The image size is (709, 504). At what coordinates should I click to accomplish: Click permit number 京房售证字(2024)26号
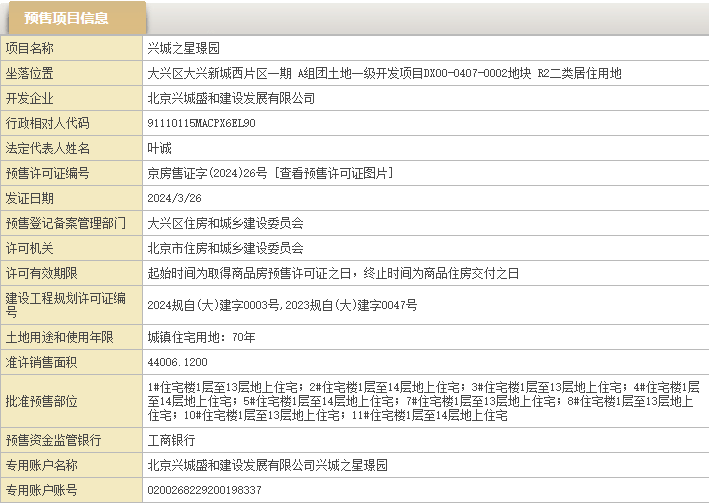pos(205,174)
